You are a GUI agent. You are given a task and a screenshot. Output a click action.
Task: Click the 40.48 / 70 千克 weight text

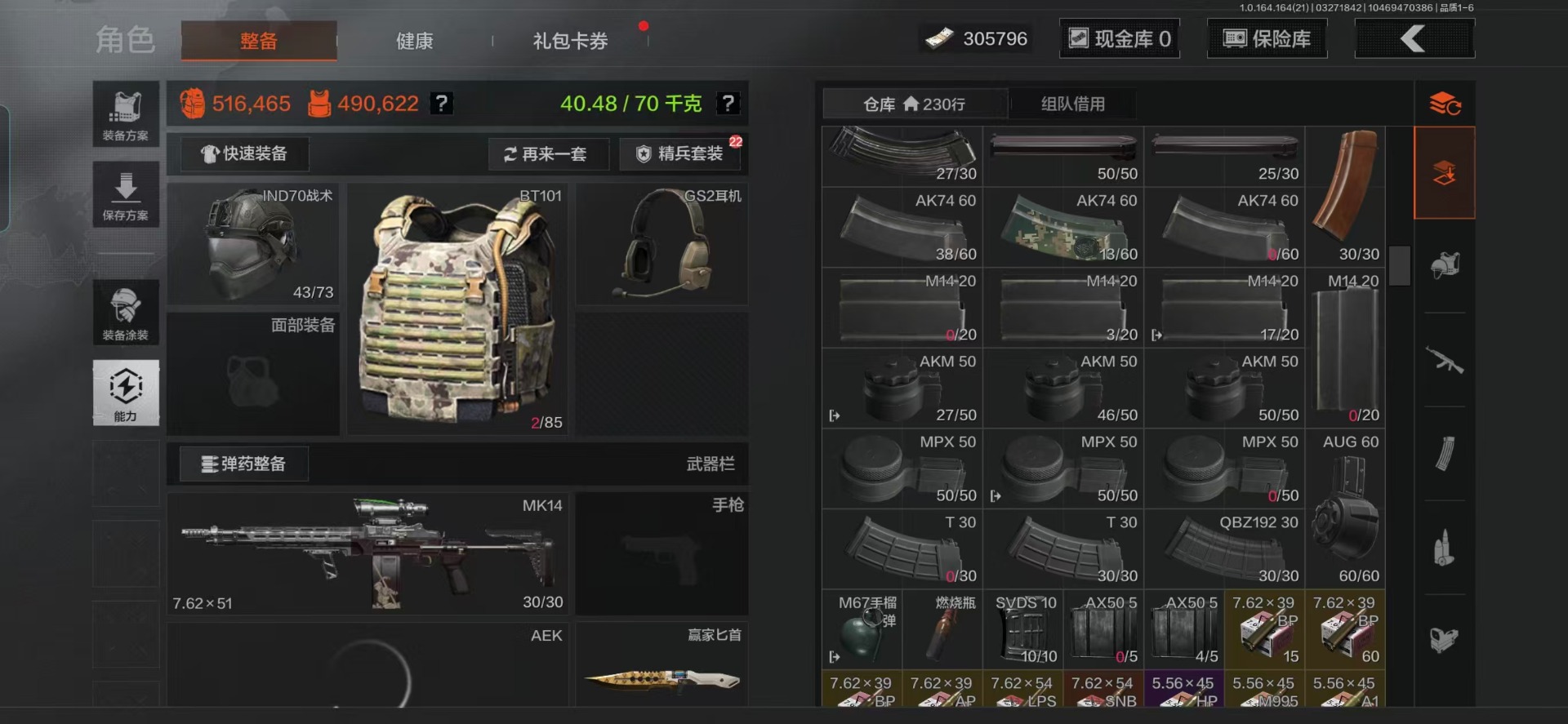click(x=630, y=104)
